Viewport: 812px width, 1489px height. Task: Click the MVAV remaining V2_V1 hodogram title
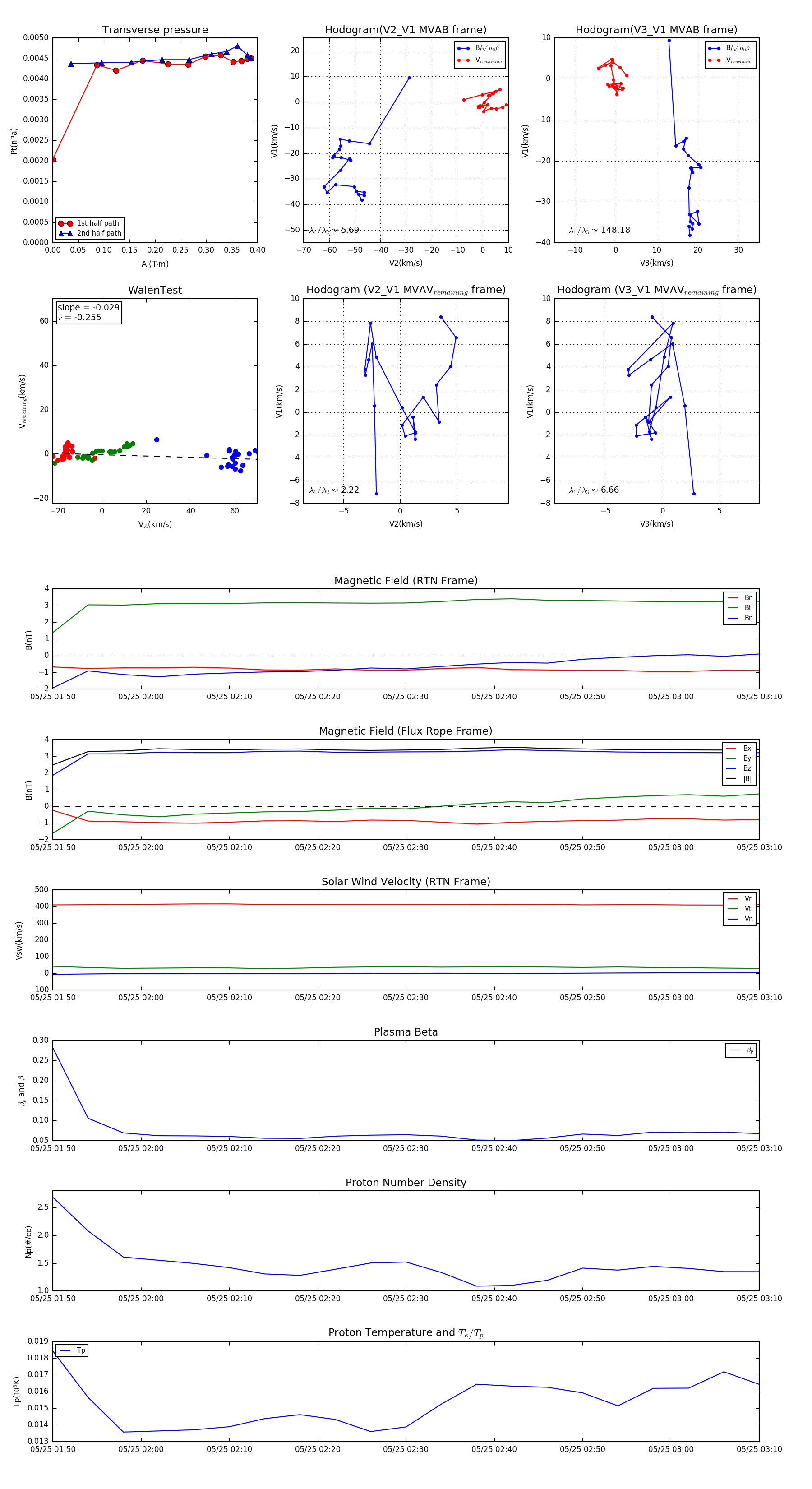coord(406,290)
